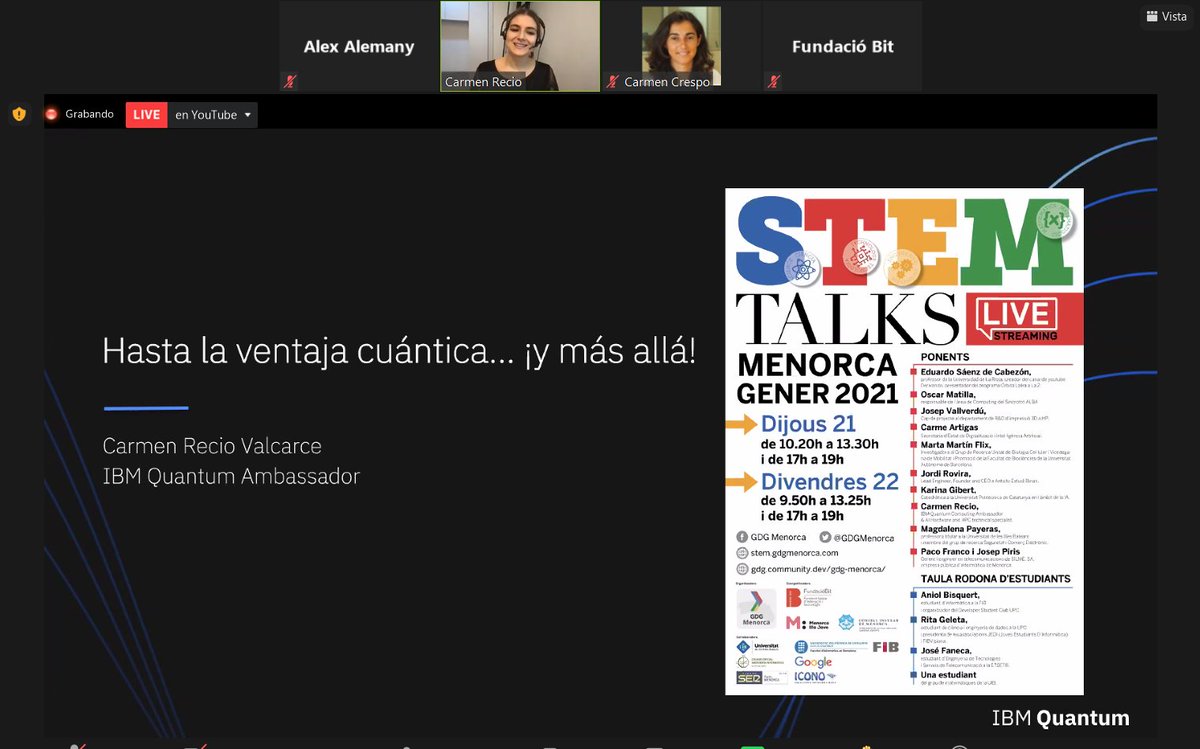Click the 'Dijous 21' date on poster

pos(808,425)
